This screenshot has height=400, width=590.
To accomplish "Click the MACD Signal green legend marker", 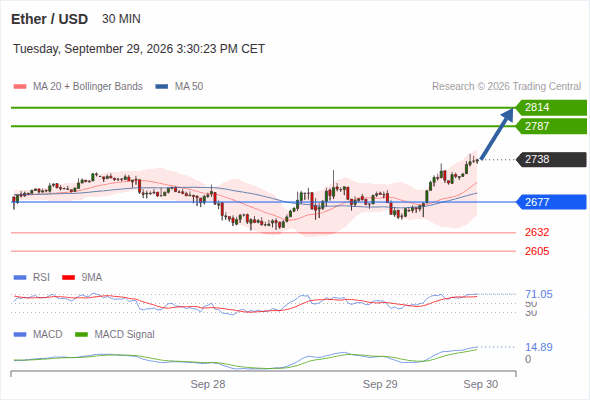I will coord(81,335).
